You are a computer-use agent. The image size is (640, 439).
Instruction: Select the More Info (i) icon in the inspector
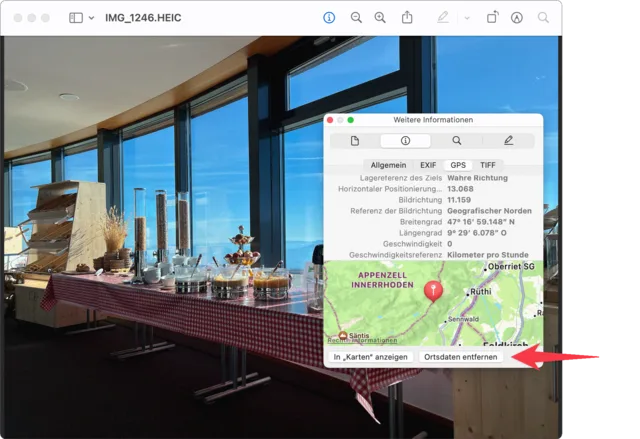tap(405, 141)
